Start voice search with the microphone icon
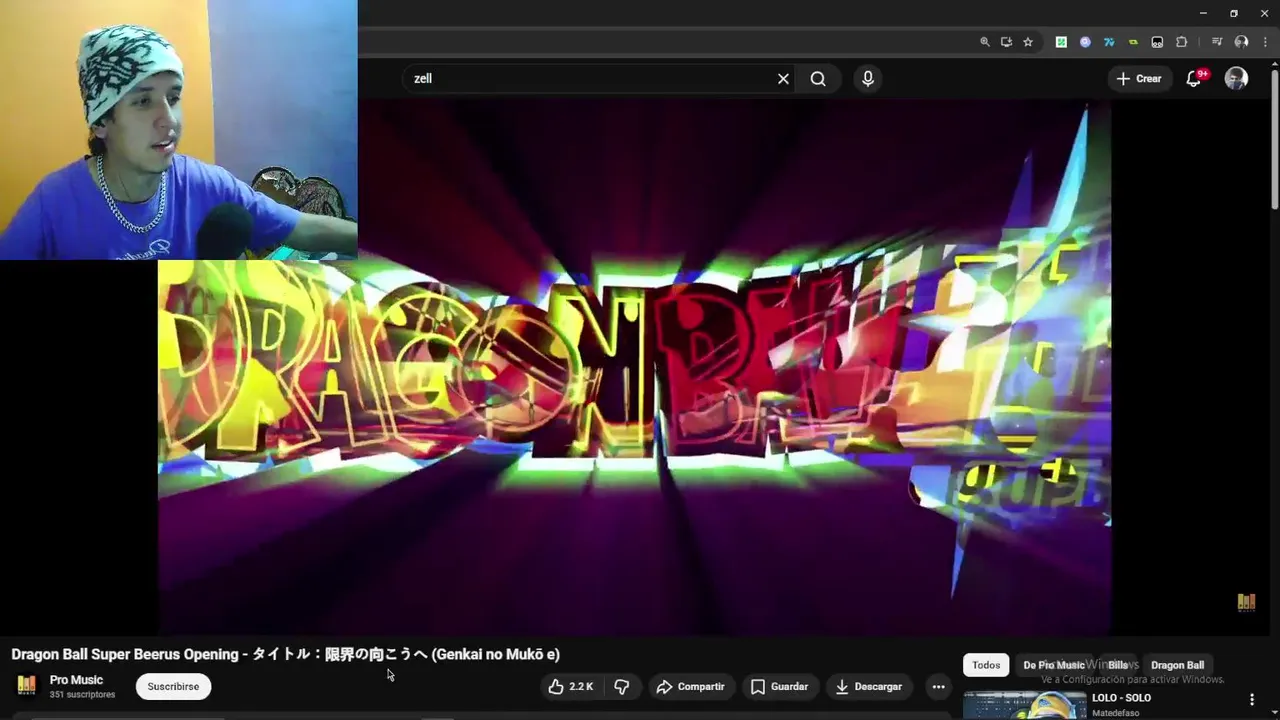This screenshot has width=1280, height=720. 868,79
